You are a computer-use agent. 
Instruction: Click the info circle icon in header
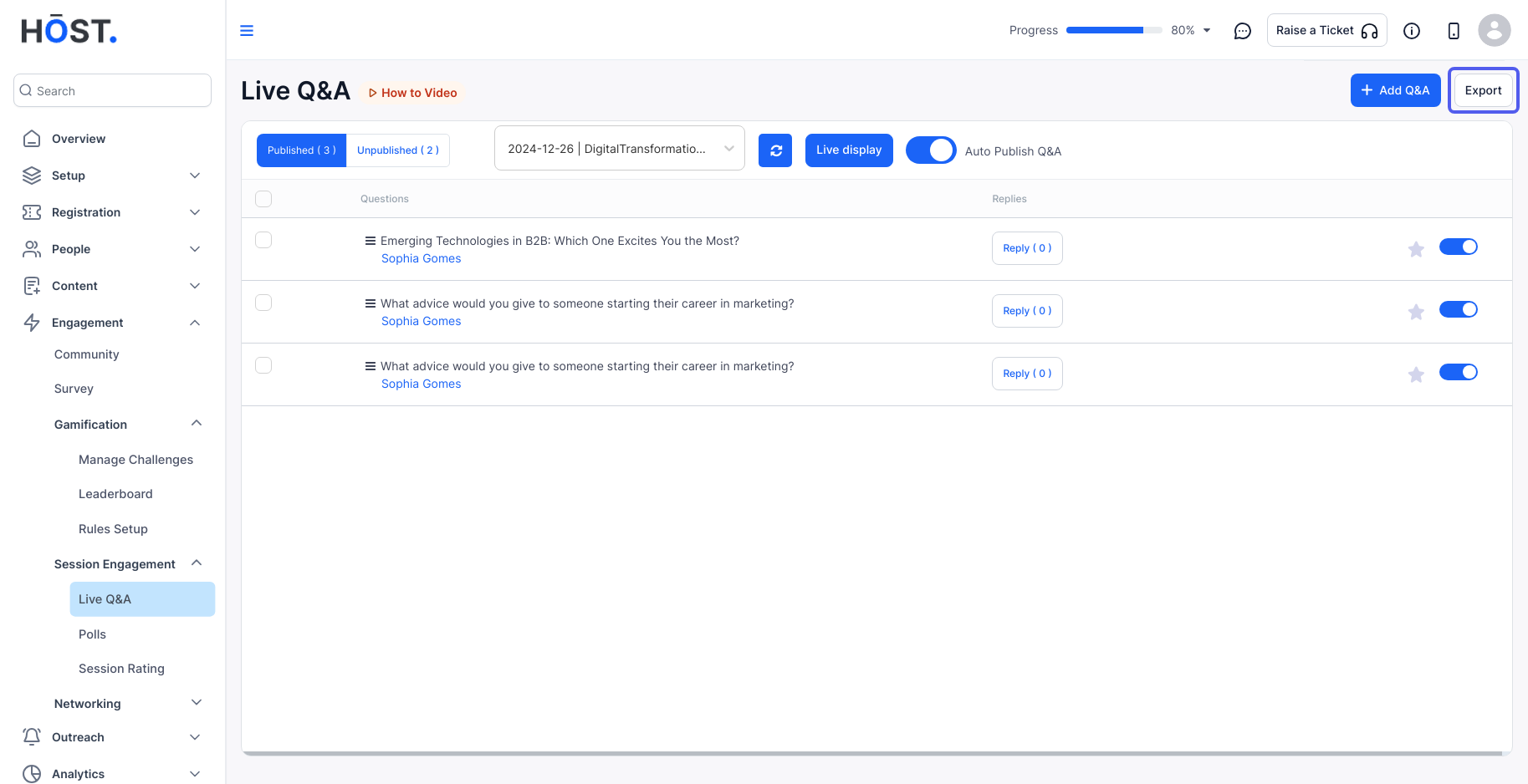1412,31
